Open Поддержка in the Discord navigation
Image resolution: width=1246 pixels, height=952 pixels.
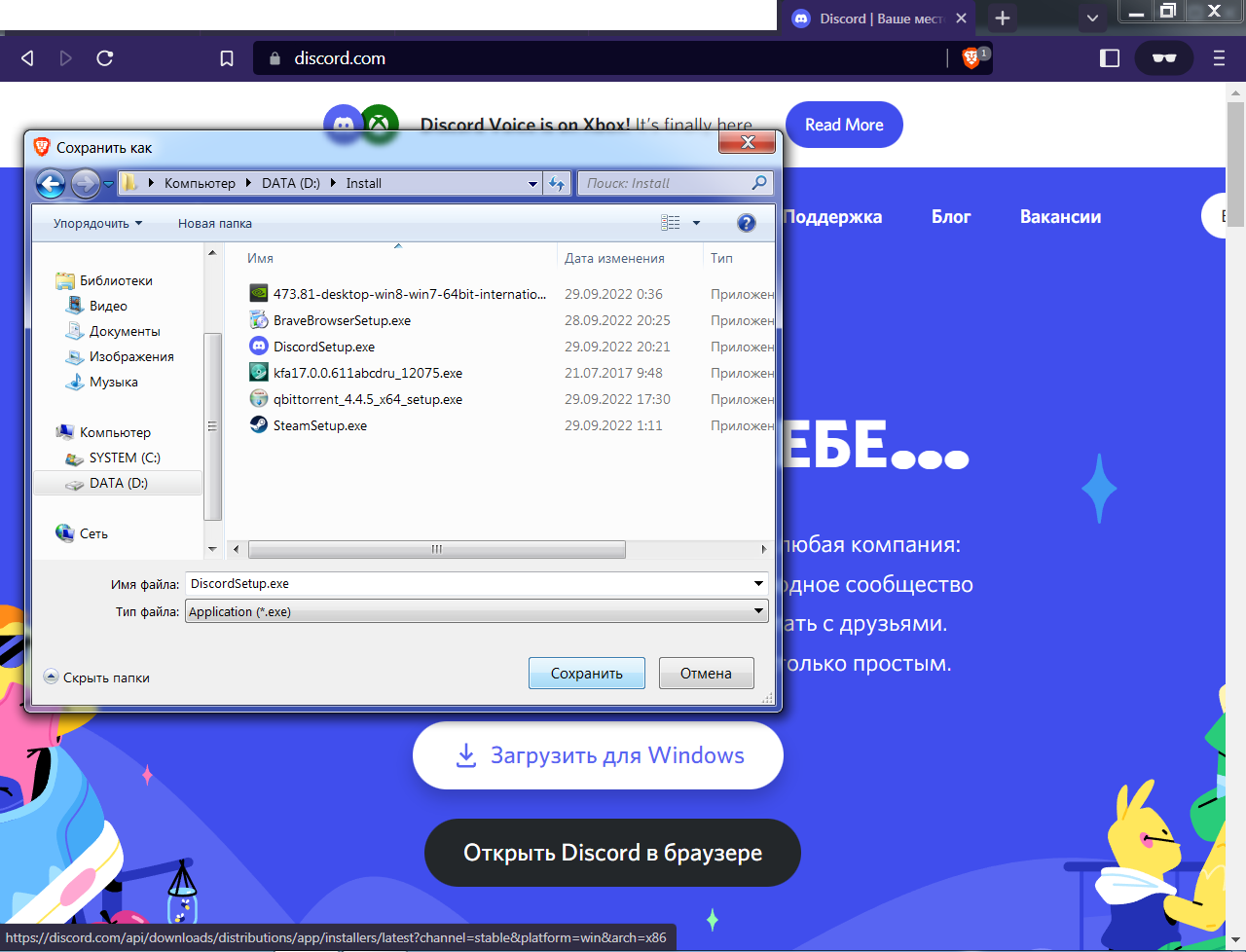click(x=832, y=217)
